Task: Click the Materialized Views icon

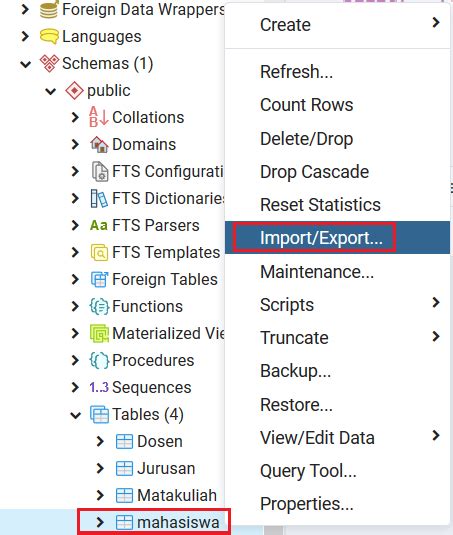Action: click(99, 333)
